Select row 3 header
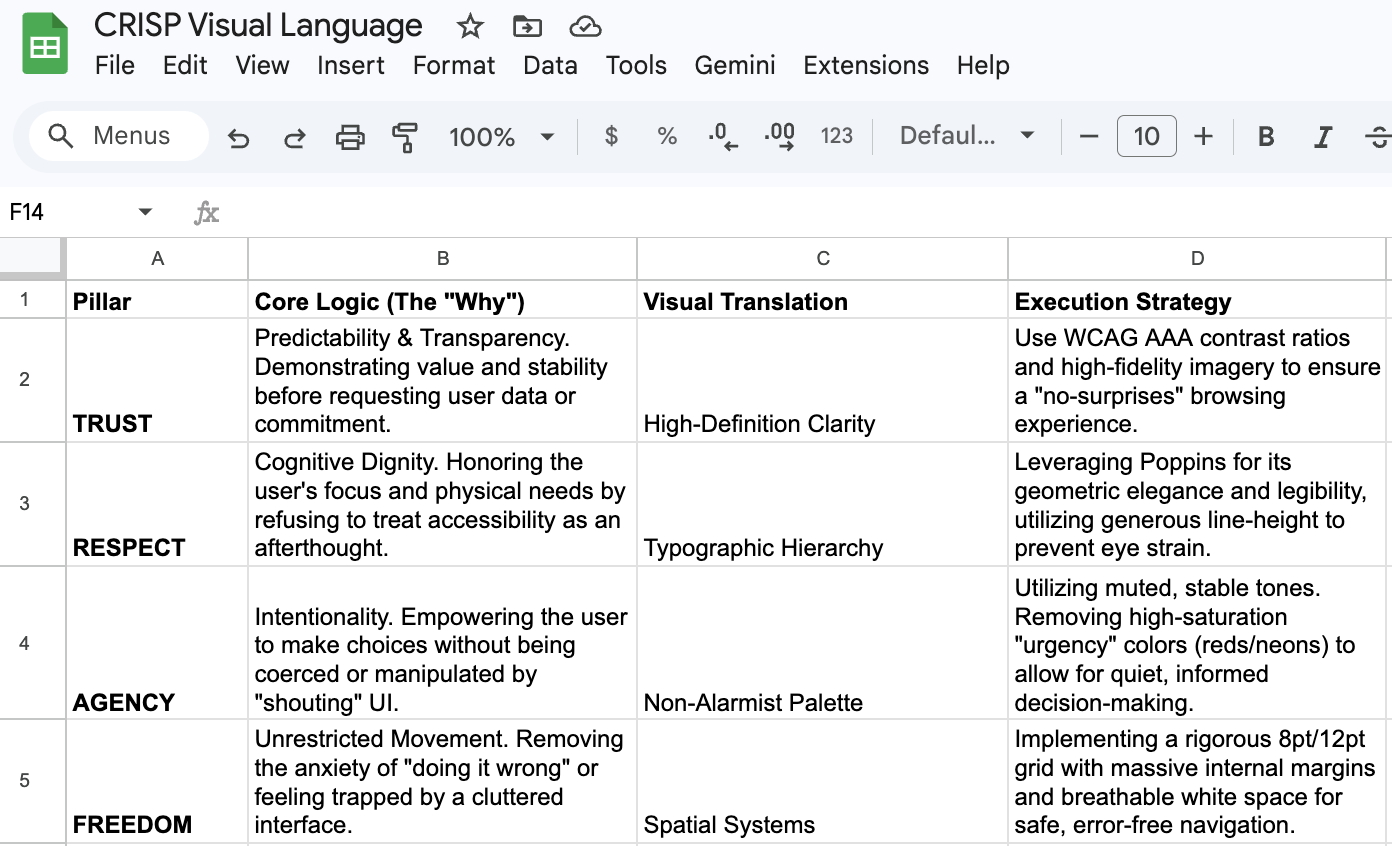This screenshot has width=1392, height=846. [32, 504]
